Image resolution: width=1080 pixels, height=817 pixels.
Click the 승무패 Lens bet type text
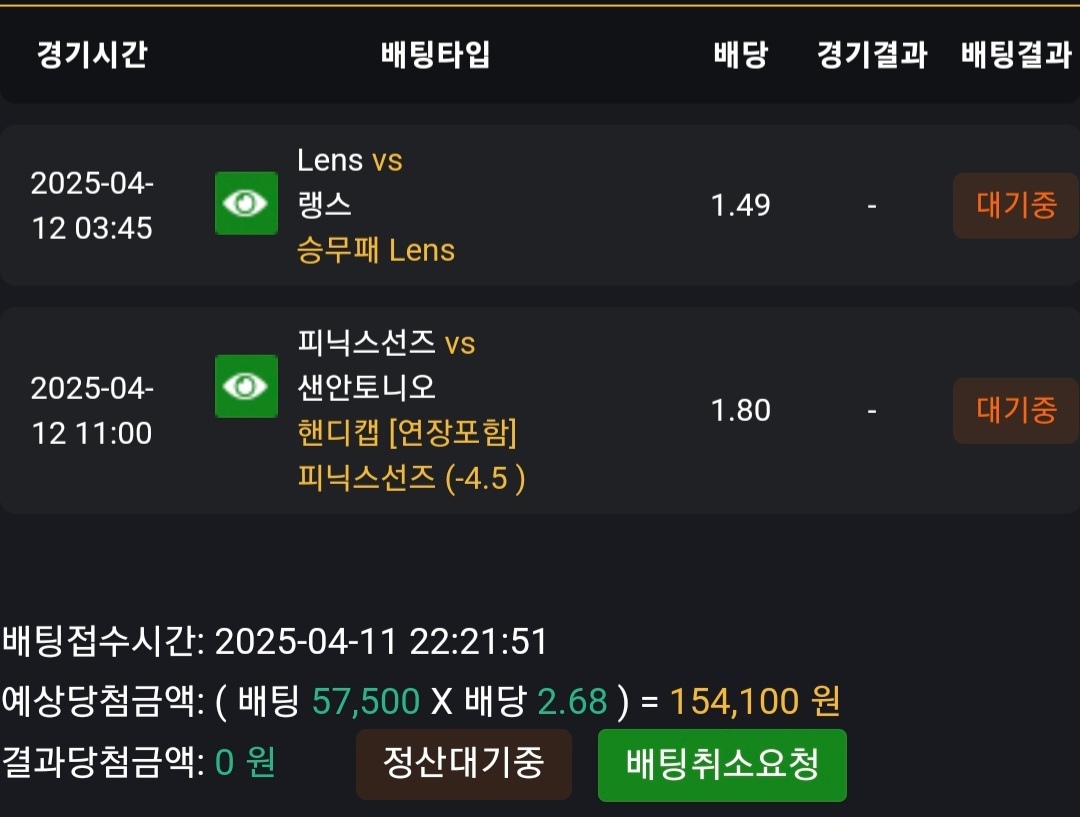(x=376, y=250)
